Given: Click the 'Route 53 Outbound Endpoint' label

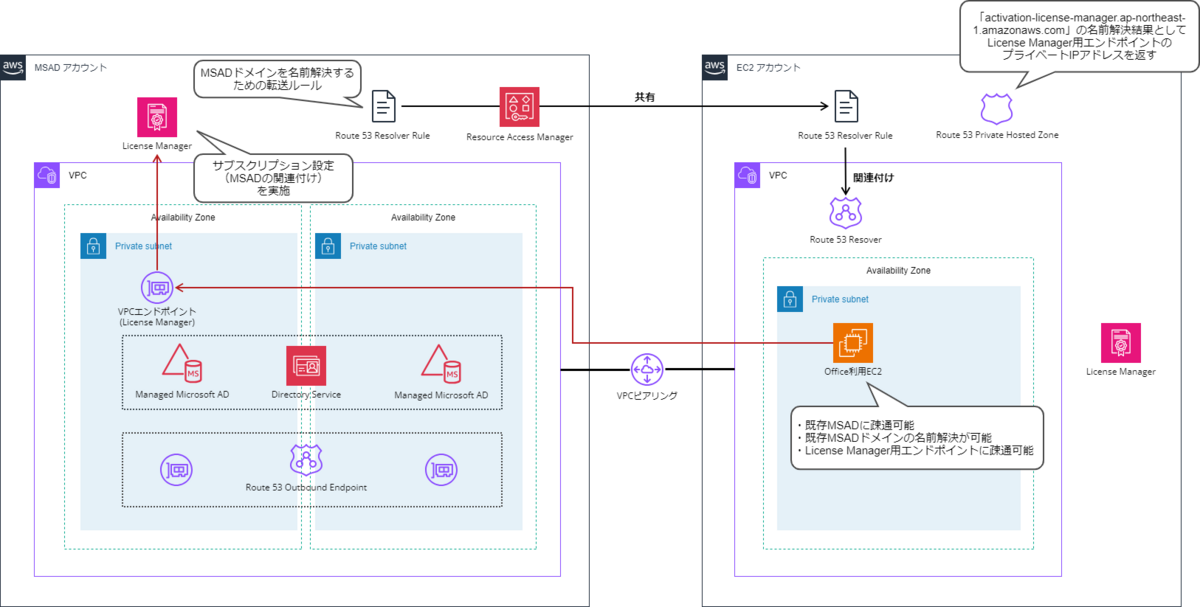Looking at the screenshot, I should (305, 487).
